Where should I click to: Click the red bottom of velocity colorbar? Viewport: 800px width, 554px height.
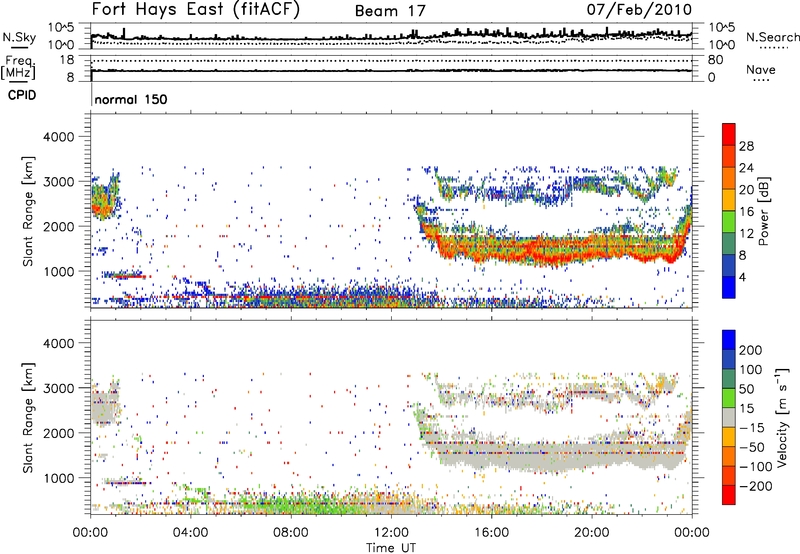(x=729, y=495)
